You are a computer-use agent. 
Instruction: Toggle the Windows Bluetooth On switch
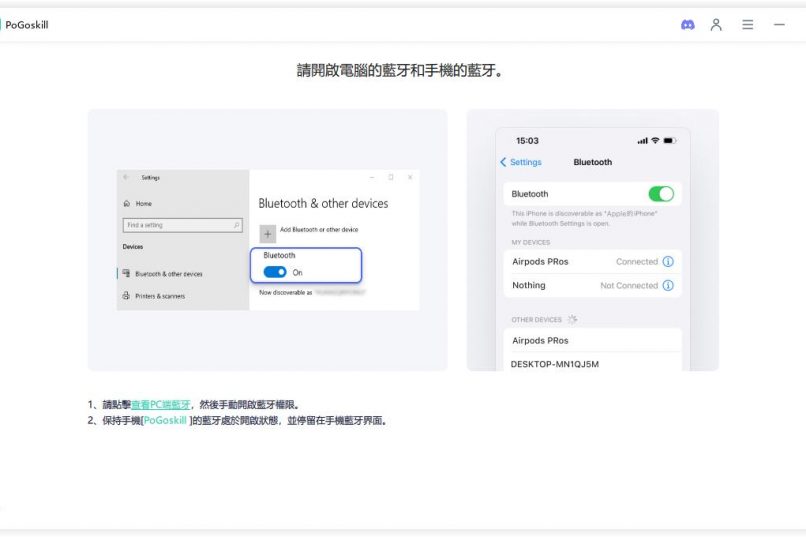pyautogui.click(x=275, y=272)
